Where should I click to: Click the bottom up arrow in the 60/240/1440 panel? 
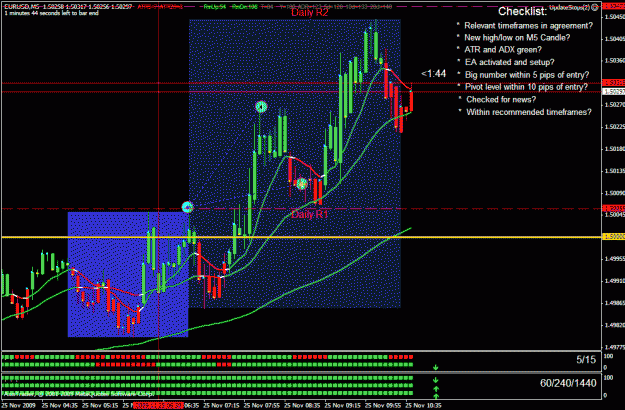pyautogui.click(x=436, y=396)
